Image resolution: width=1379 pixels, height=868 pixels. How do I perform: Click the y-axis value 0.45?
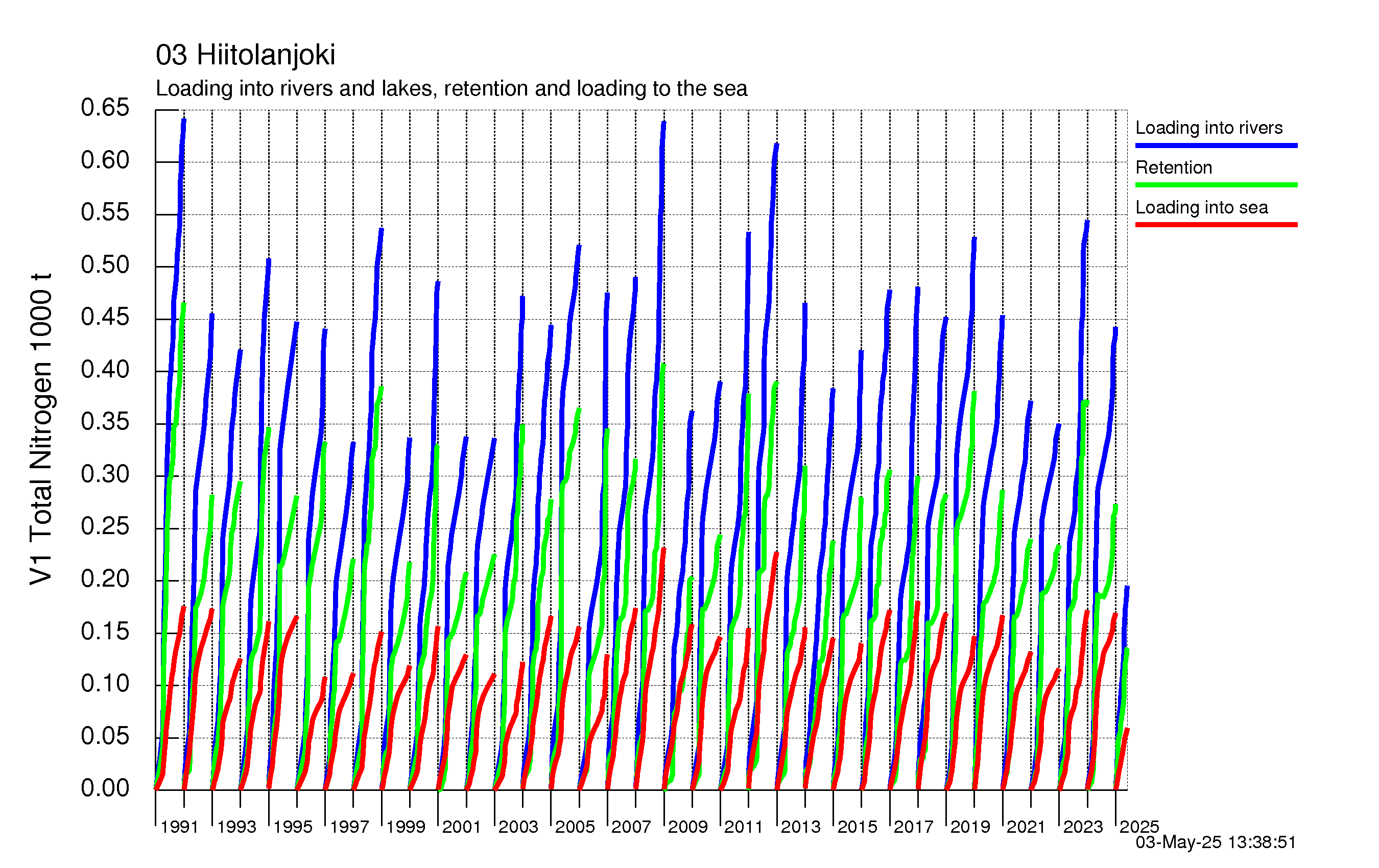pyautogui.click(x=105, y=317)
